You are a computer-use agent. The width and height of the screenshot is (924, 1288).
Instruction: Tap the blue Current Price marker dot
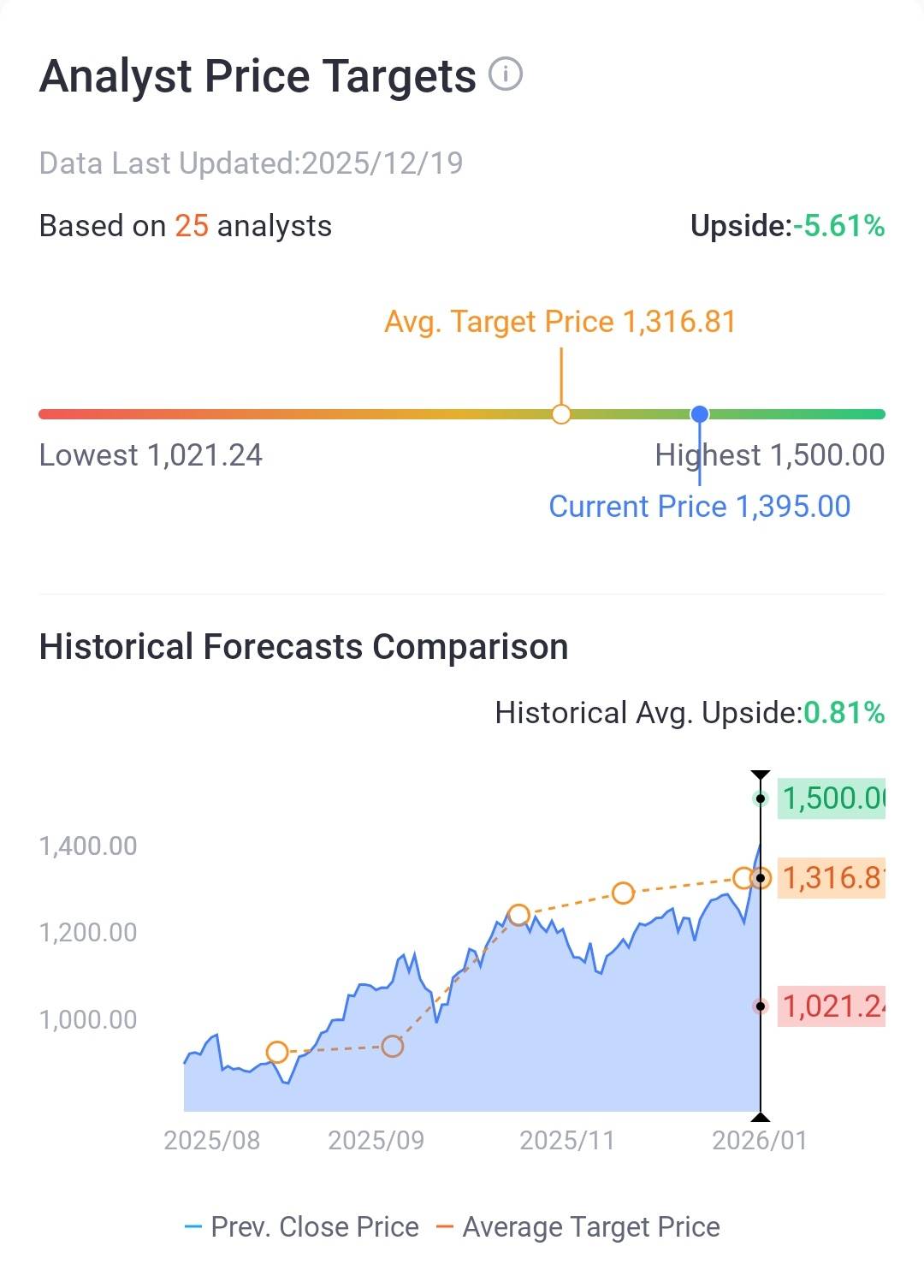click(x=700, y=414)
